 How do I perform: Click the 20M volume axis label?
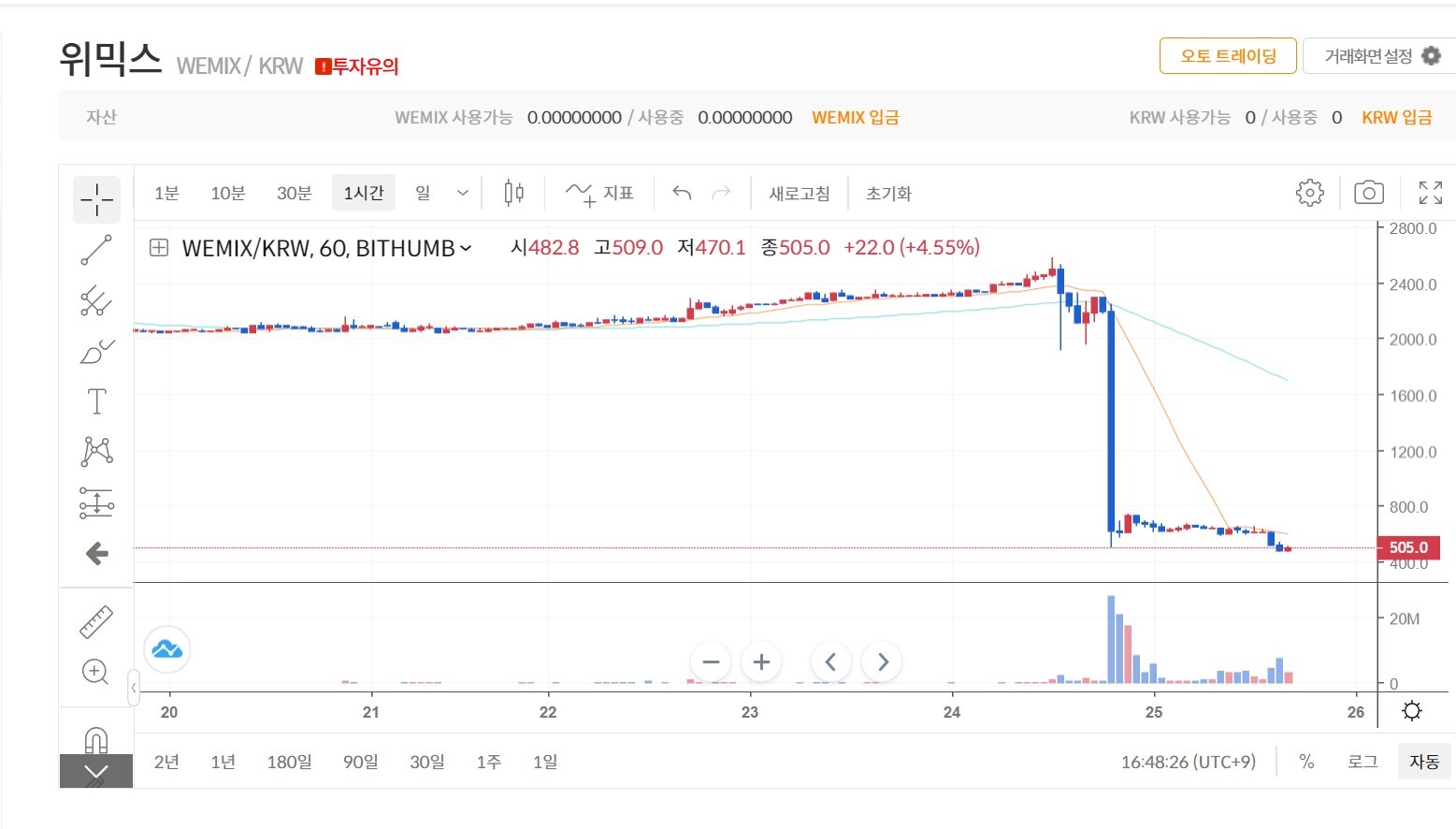1405,619
